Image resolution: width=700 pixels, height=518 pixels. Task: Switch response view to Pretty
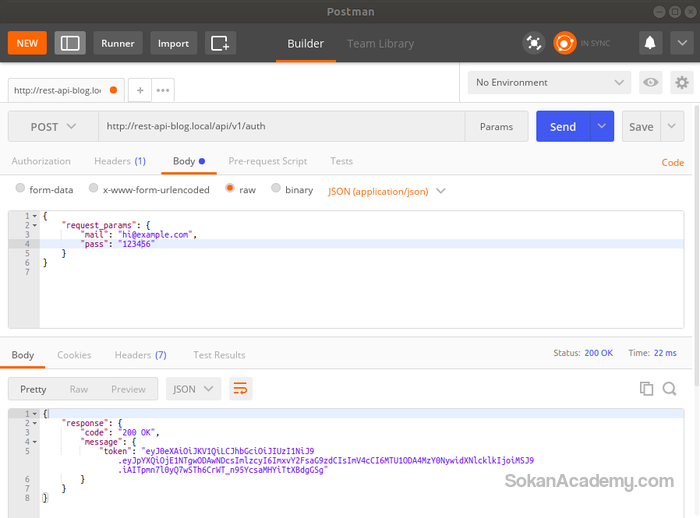33,389
